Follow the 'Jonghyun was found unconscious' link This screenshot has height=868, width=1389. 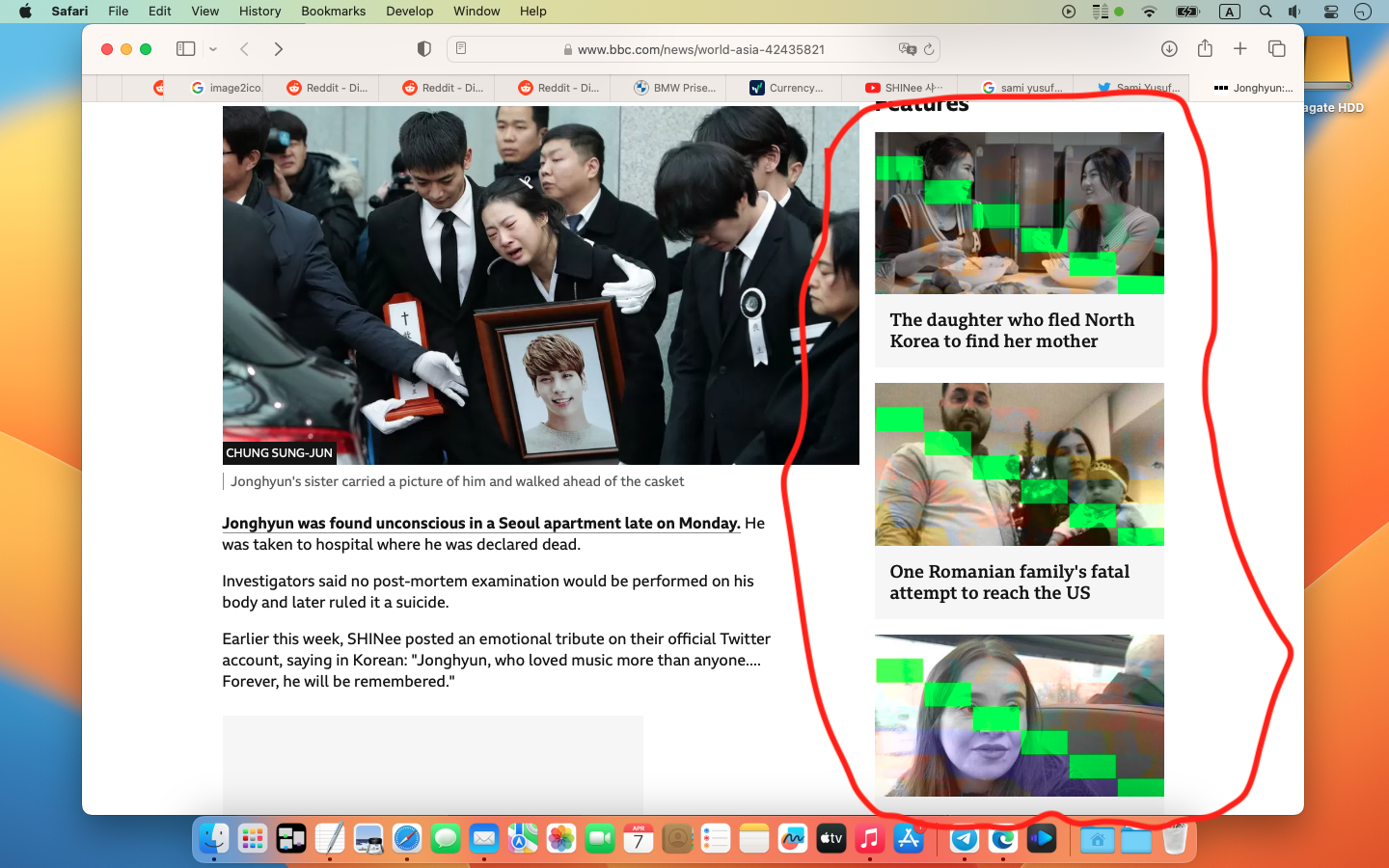point(481,523)
